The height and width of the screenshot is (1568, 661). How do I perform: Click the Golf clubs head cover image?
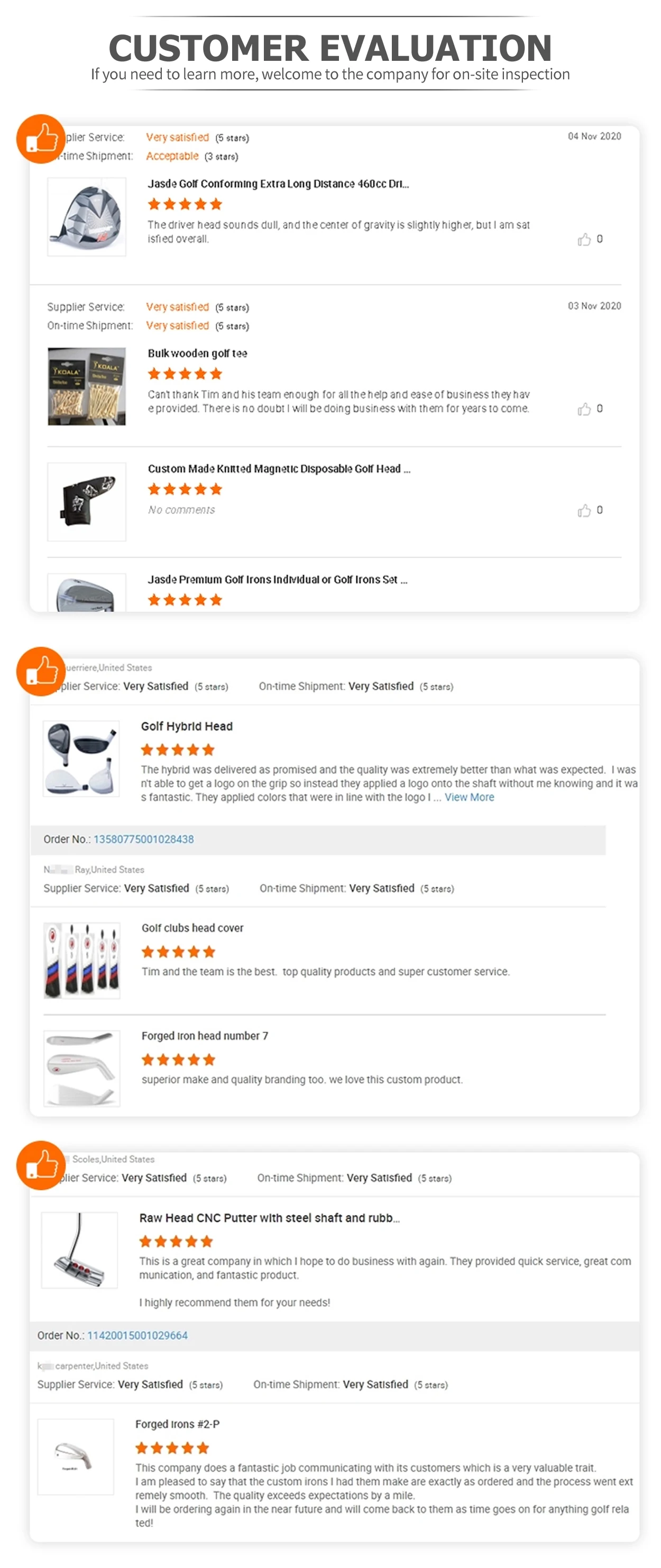[81, 961]
